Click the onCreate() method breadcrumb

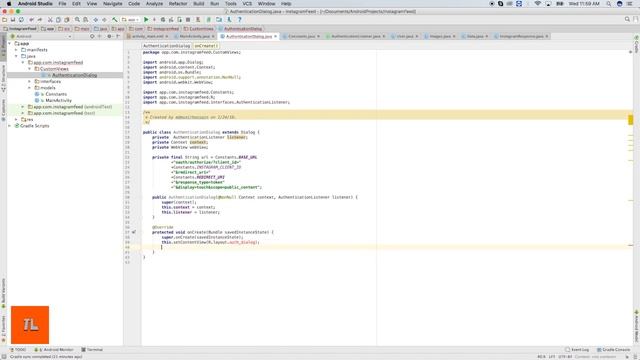(x=206, y=46)
